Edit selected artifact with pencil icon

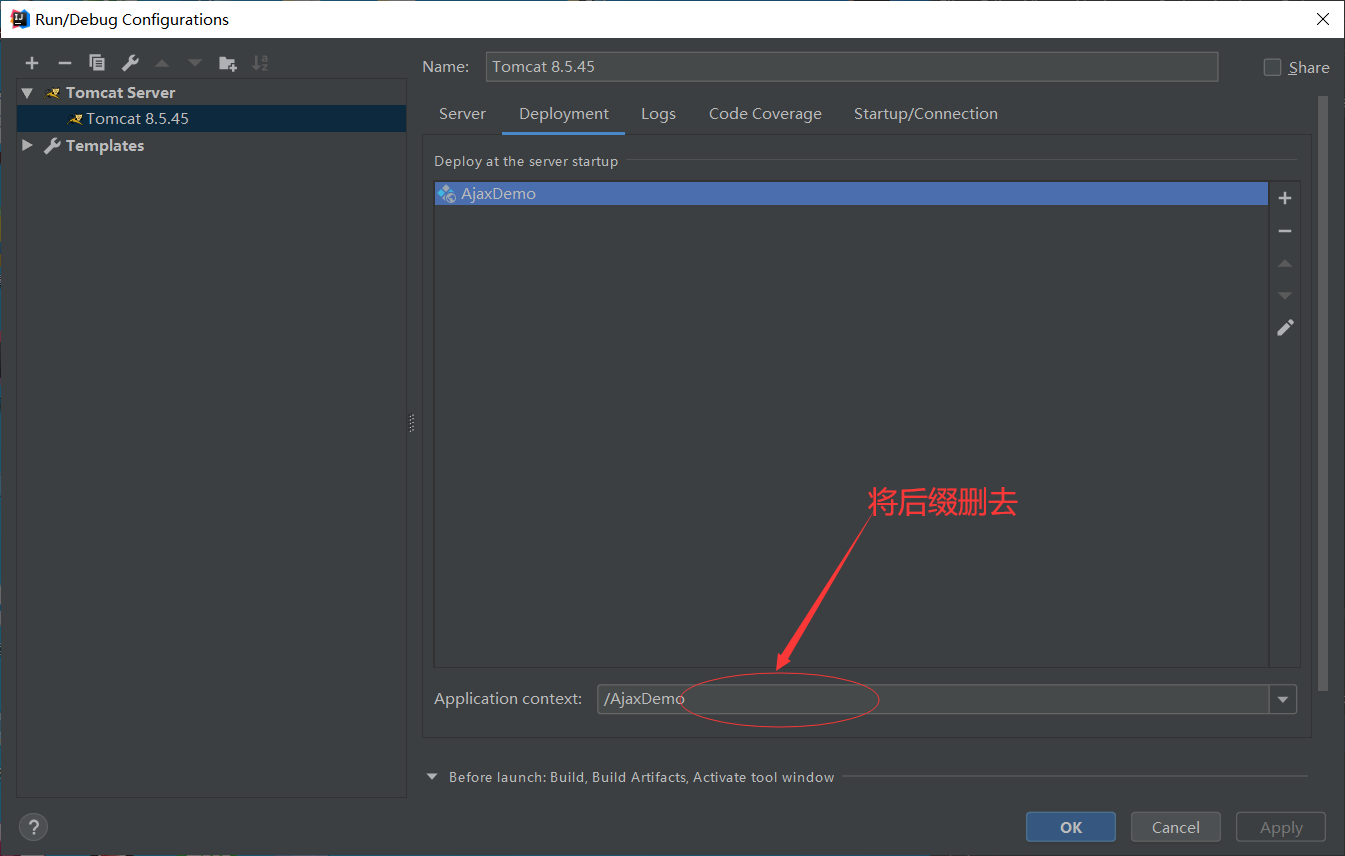(1285, 327)
